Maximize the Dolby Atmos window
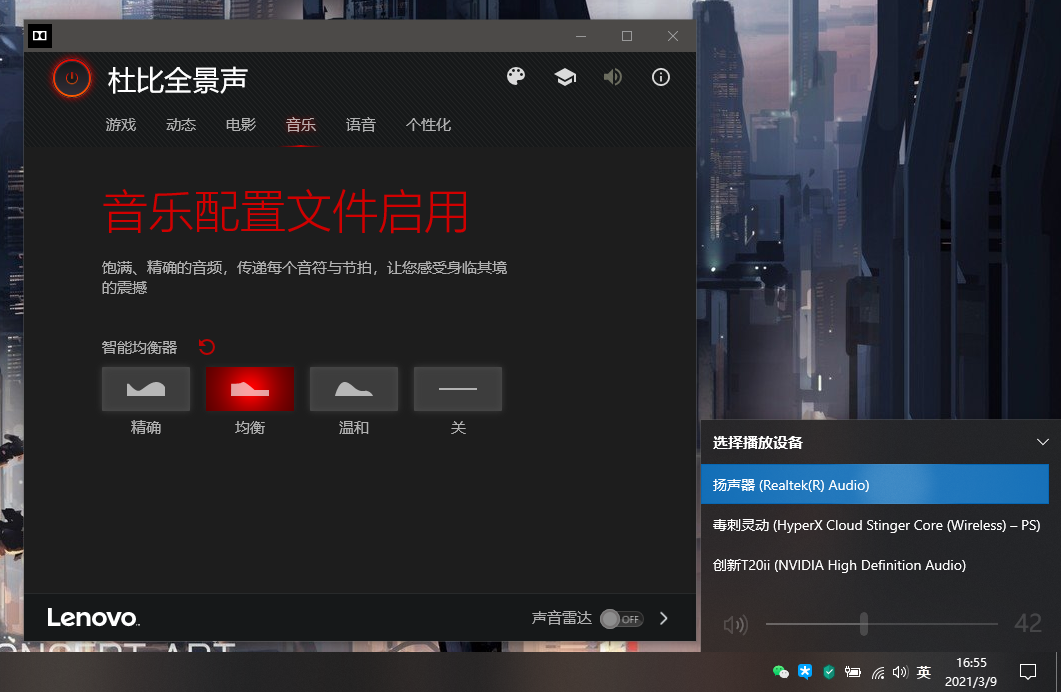Viewport: 1061px width, 692px height. tap(627, 36)
